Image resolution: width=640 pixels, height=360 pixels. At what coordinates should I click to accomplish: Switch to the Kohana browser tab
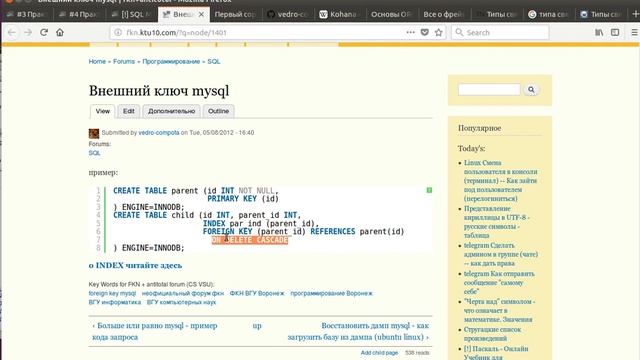(339, 14)
